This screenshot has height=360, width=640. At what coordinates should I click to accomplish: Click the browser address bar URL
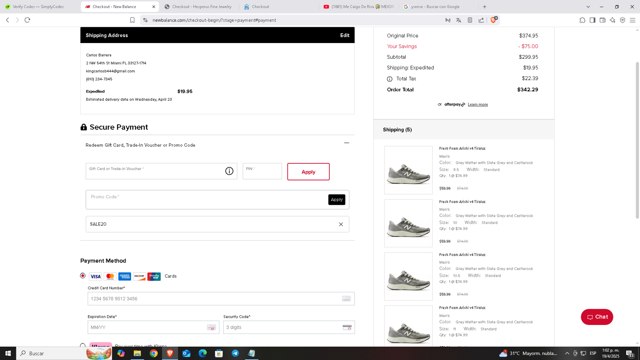214,20
